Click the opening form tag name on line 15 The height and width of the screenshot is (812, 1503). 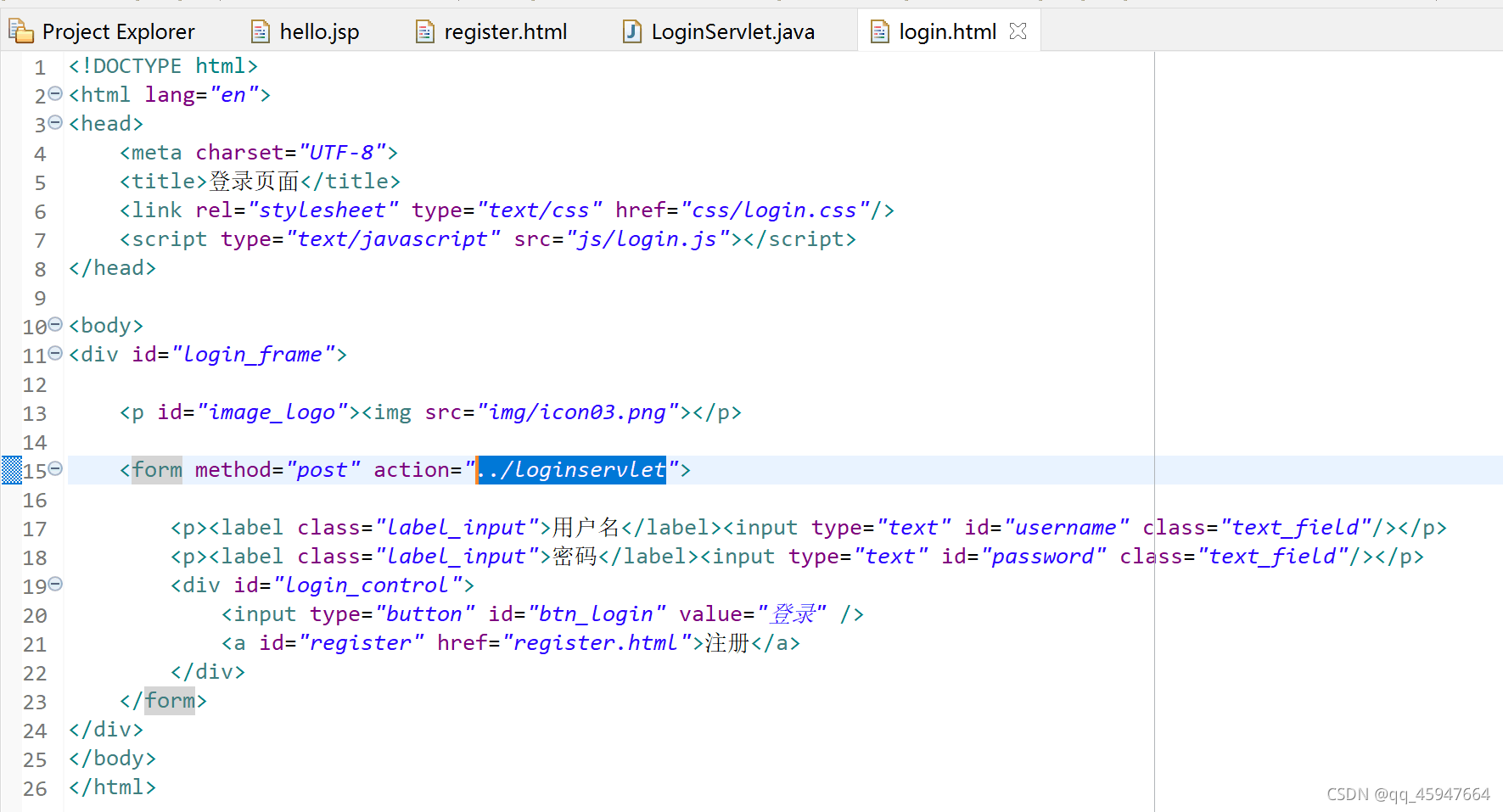click(x=157, y=470)
